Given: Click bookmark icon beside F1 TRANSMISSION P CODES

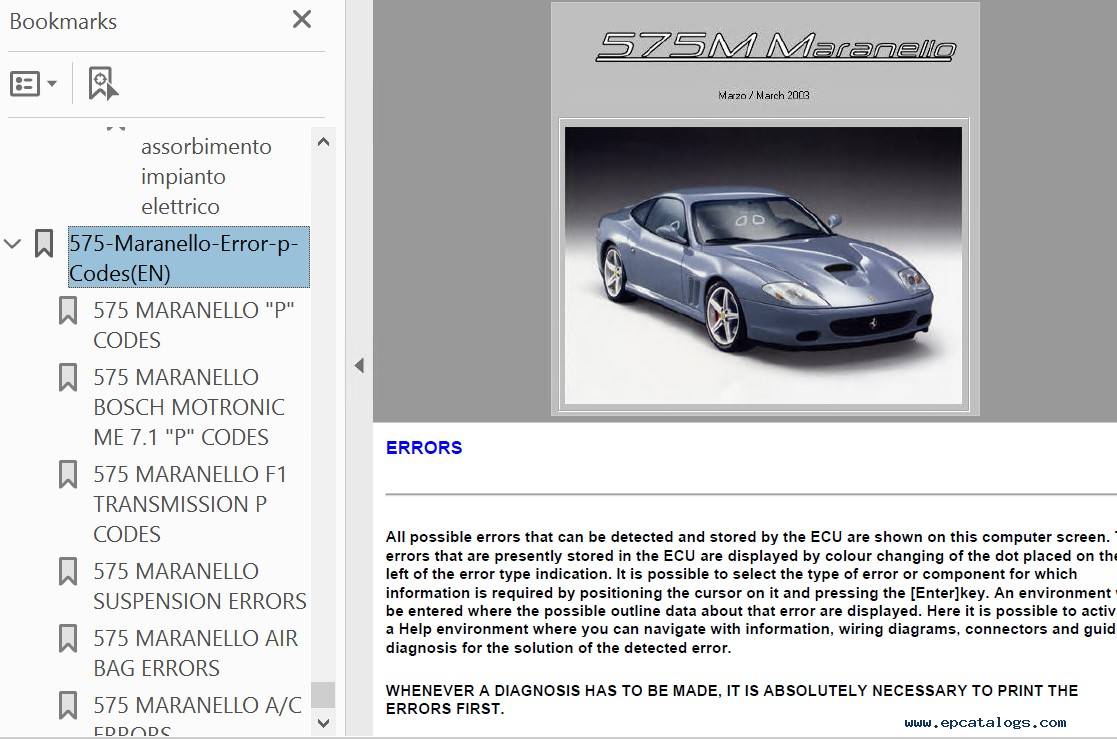Looking at the screenshot, I should (68, 475).
